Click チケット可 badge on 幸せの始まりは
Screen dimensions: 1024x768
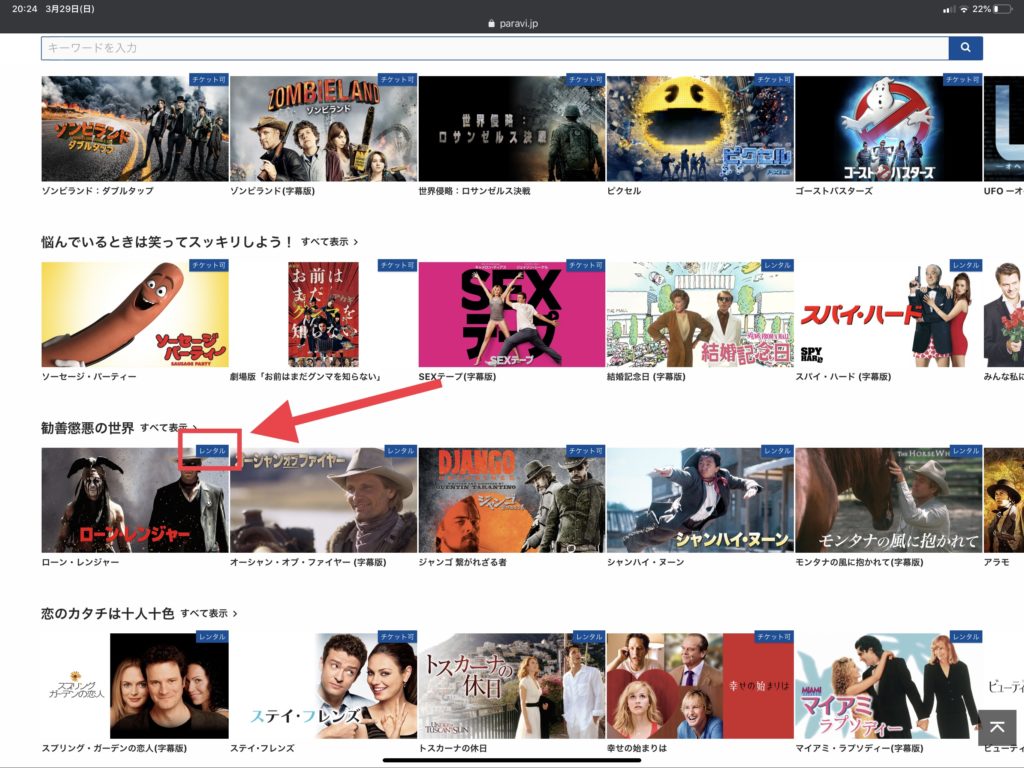[774, 637]
